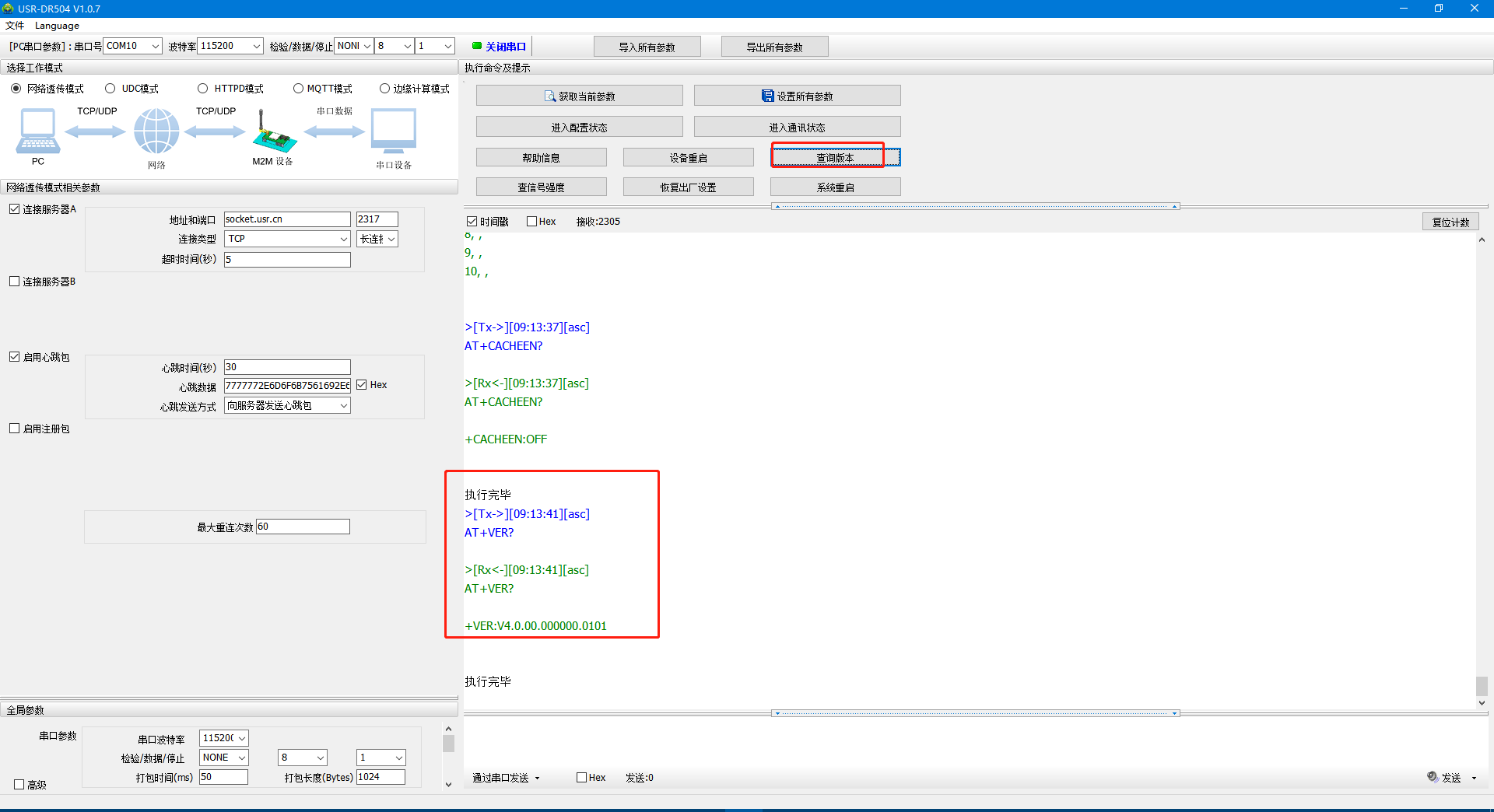The height and width of the screenshot is (812, 1494).
Task: Click the M2M device module icon
Action: click(x=274, y=132)
